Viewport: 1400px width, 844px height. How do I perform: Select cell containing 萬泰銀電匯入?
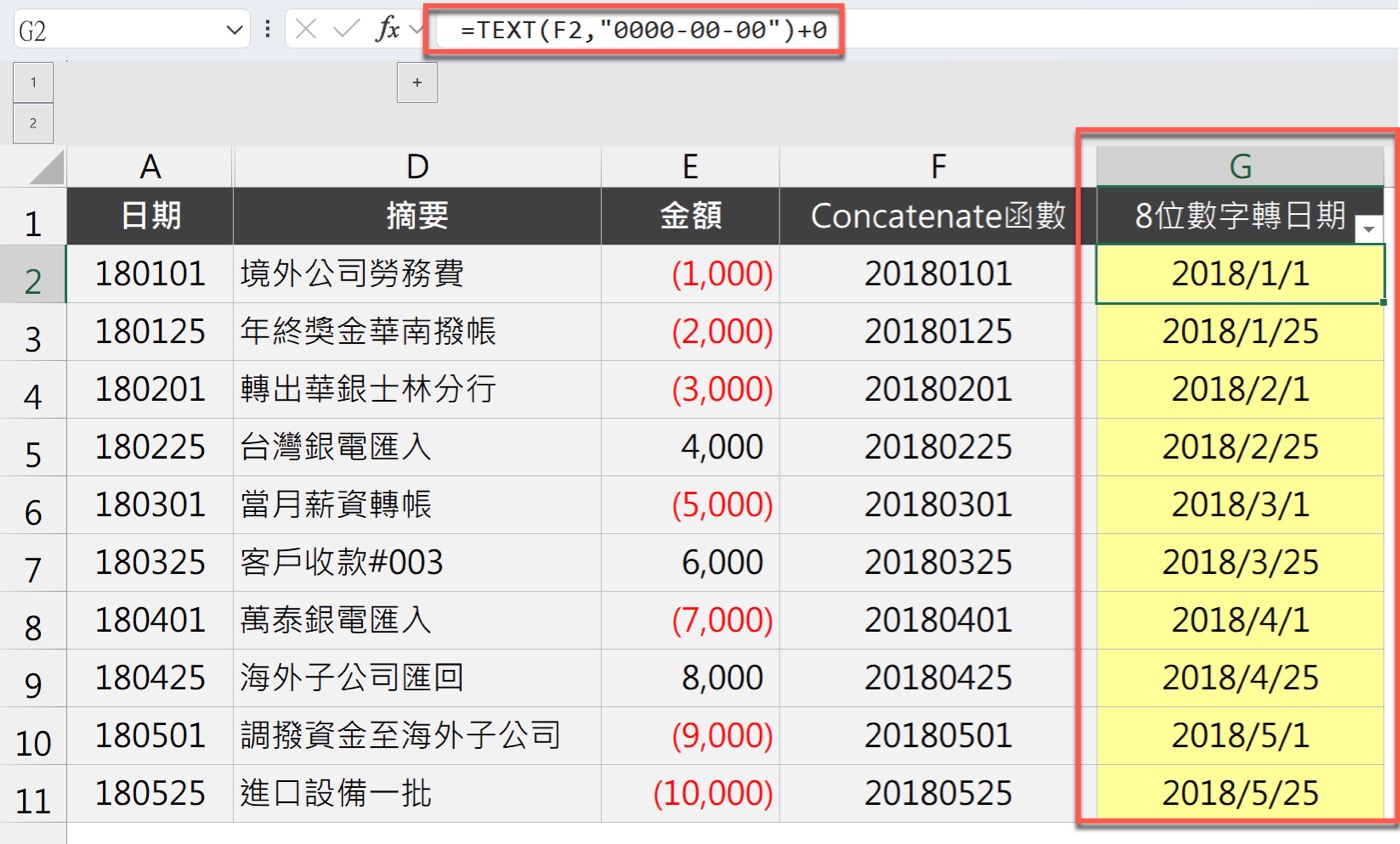coord(417,621)
